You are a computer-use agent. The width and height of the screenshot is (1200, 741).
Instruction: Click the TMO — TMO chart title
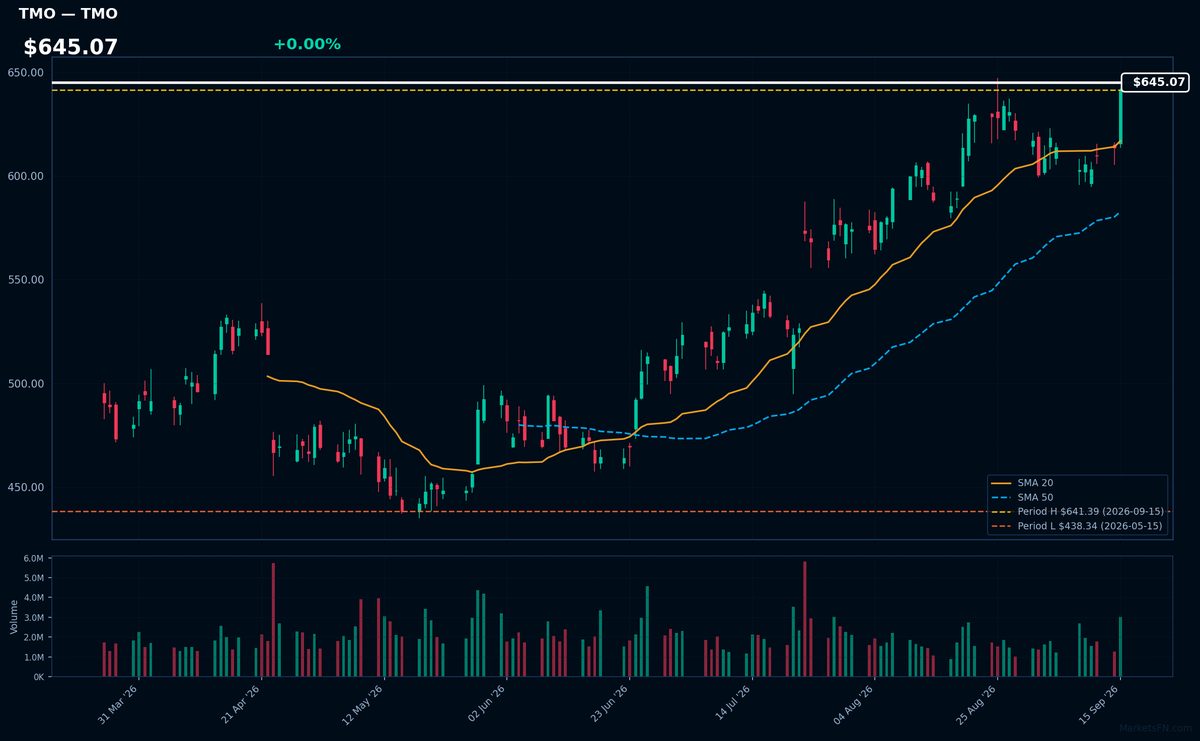point(68,14)
